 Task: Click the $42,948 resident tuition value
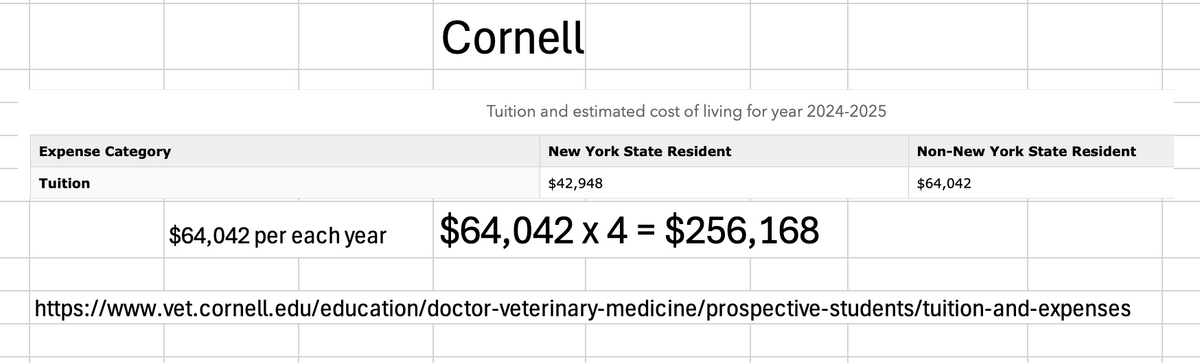(x=576, y=184)
